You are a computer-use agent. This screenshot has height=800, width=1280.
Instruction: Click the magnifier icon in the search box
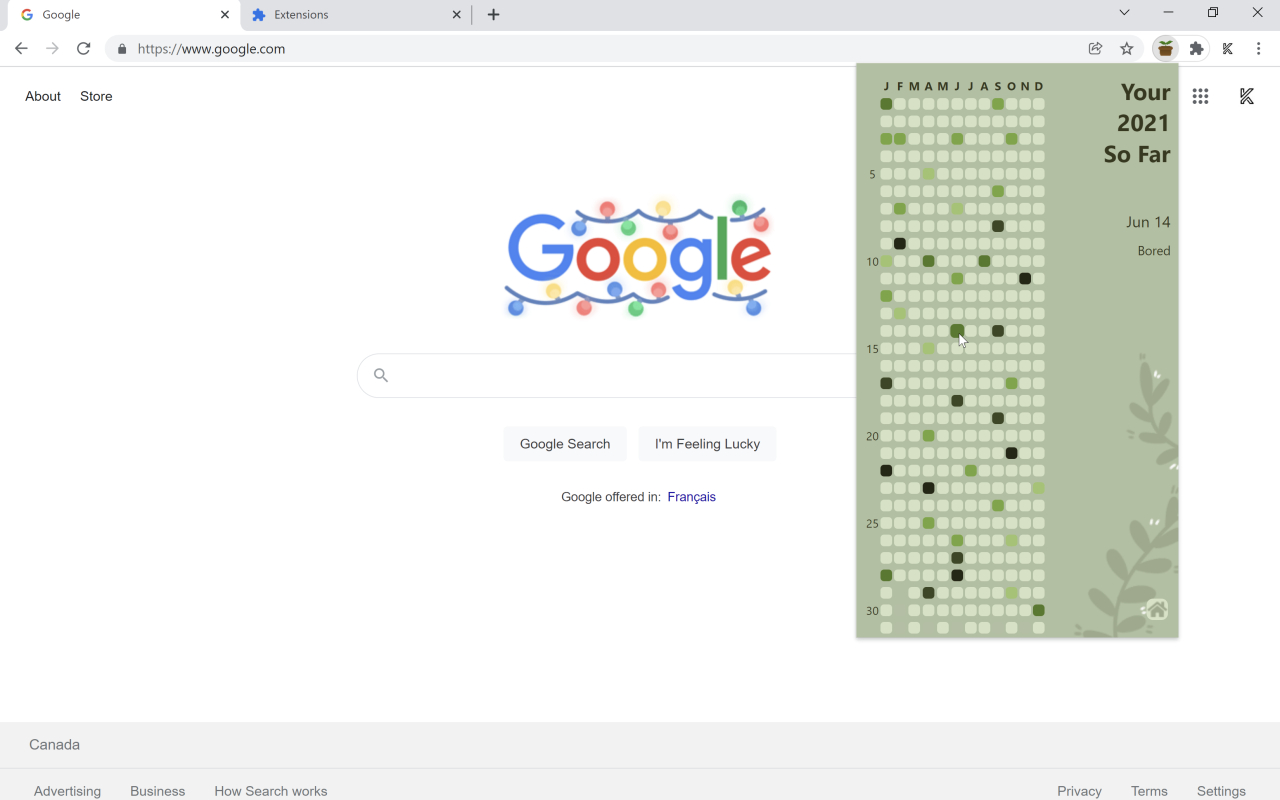pyautogui.click(x=380, y=375)
